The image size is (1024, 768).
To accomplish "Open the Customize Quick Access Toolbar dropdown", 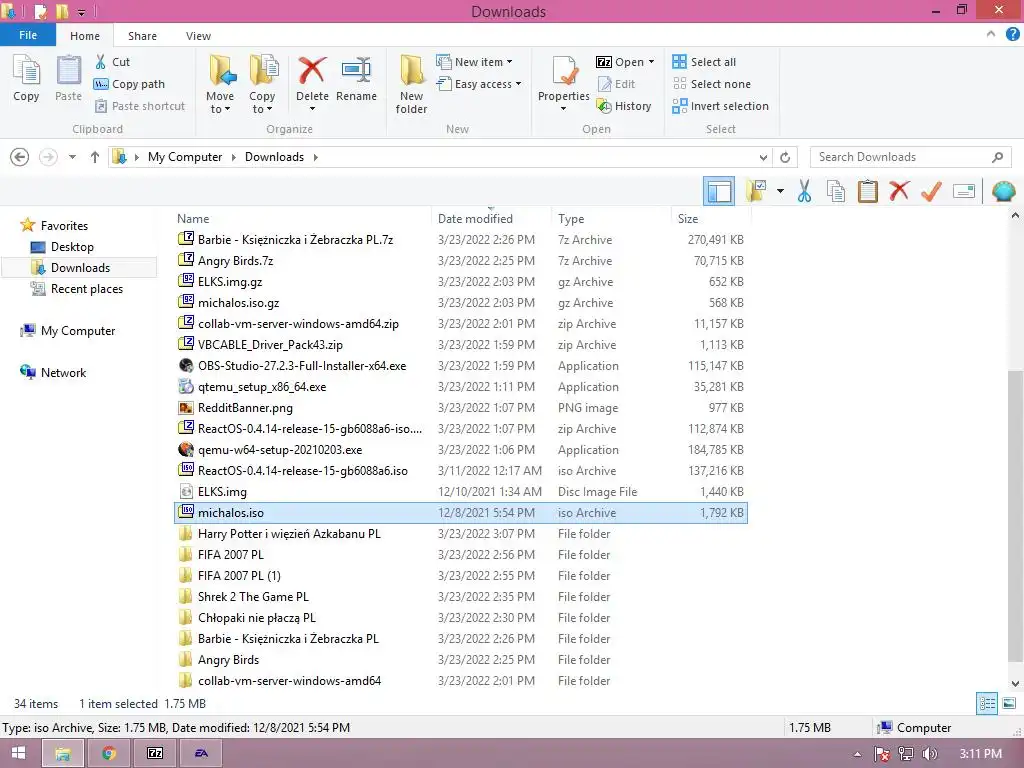I will click(81, 12).
